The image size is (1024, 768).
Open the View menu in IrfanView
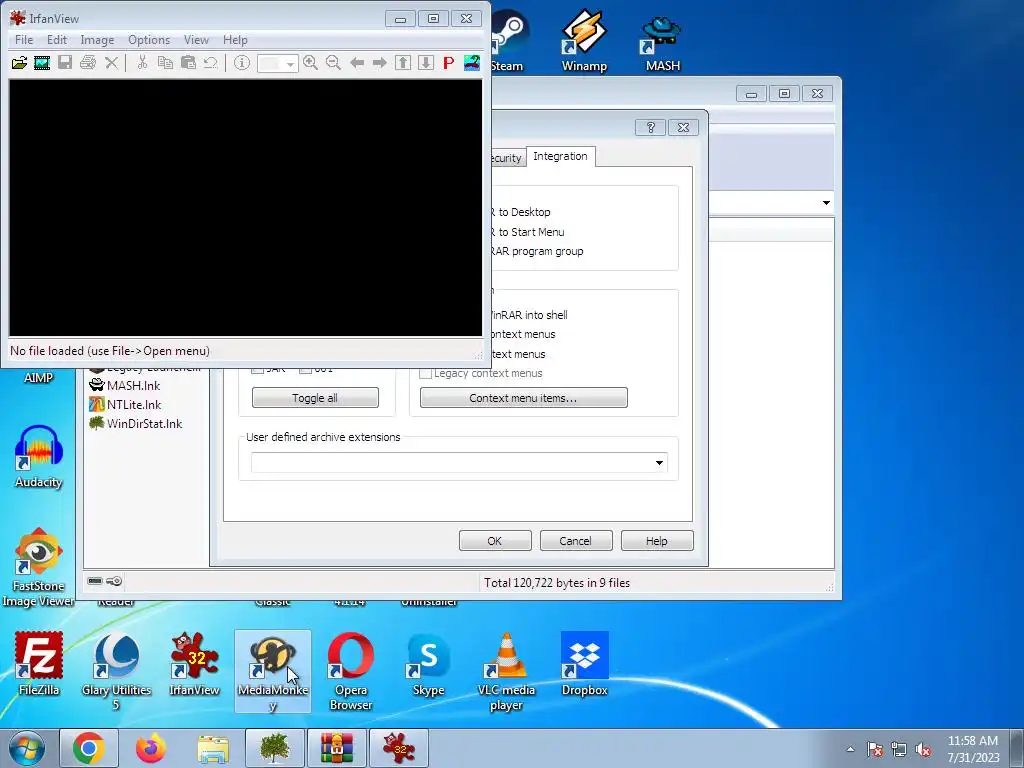(196, 40)
